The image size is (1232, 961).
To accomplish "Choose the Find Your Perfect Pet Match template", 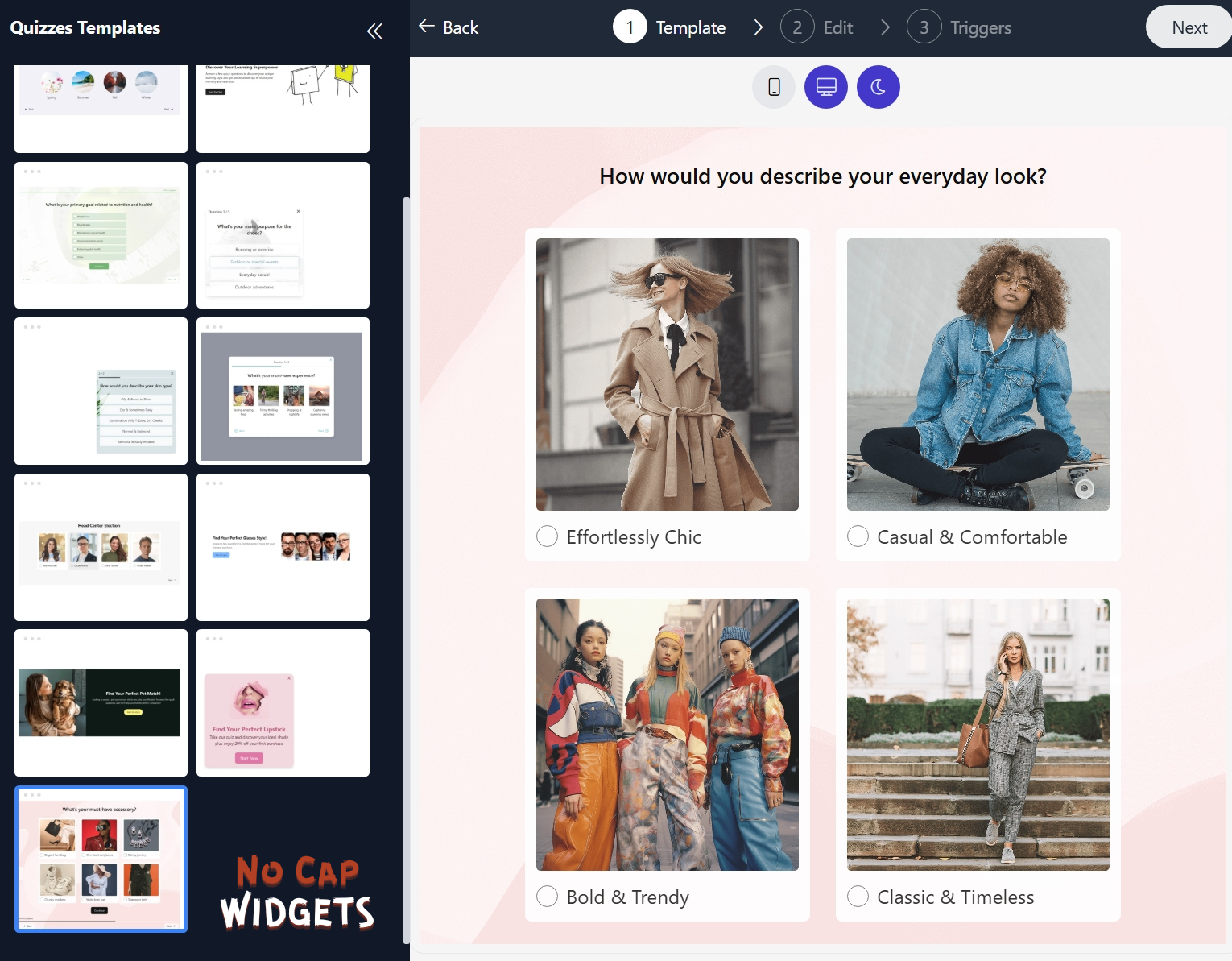I will 101,702.
